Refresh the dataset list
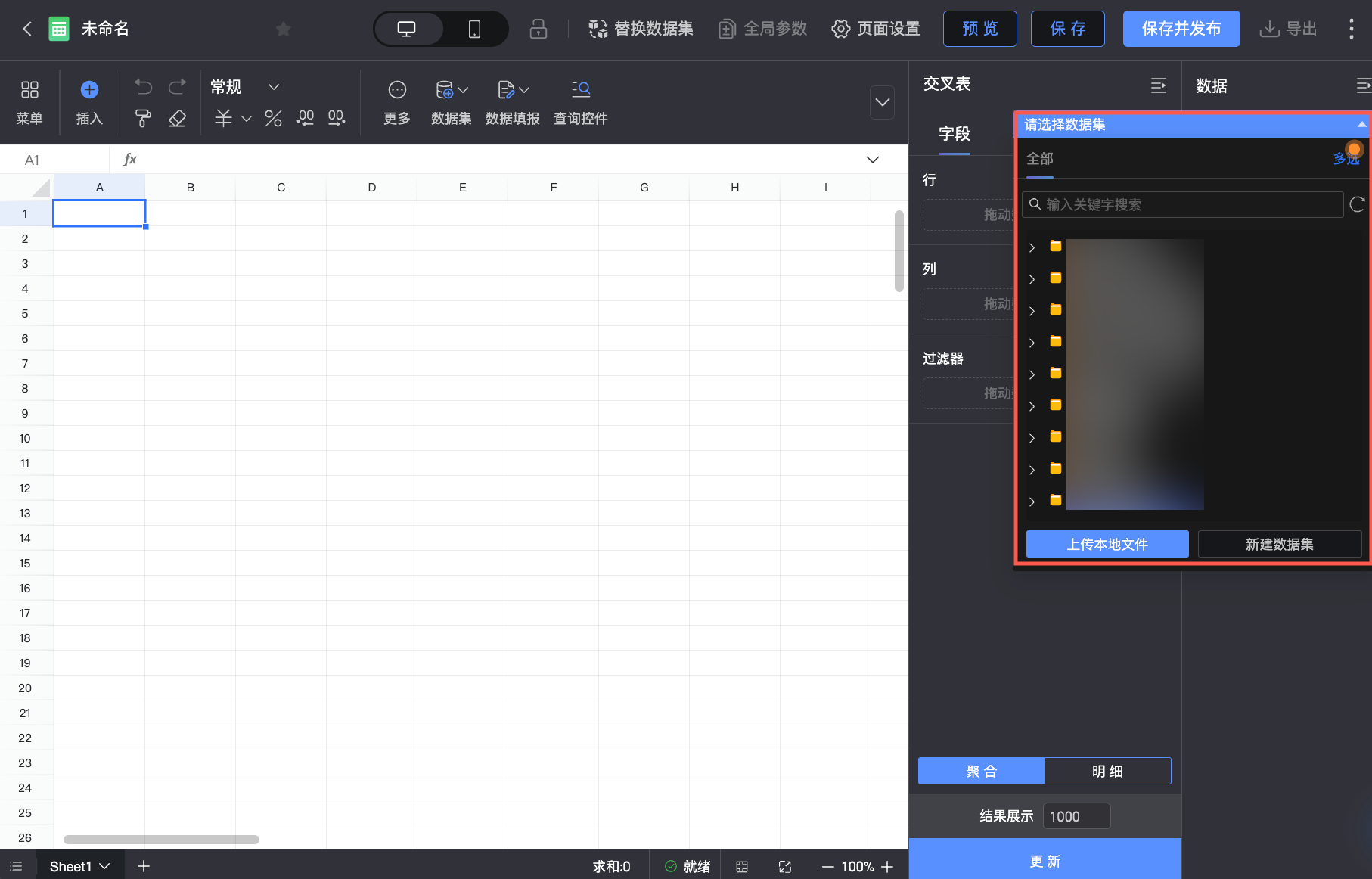Image resolution: width=1372 pixels, height=879 pixels. (1358, 204)
